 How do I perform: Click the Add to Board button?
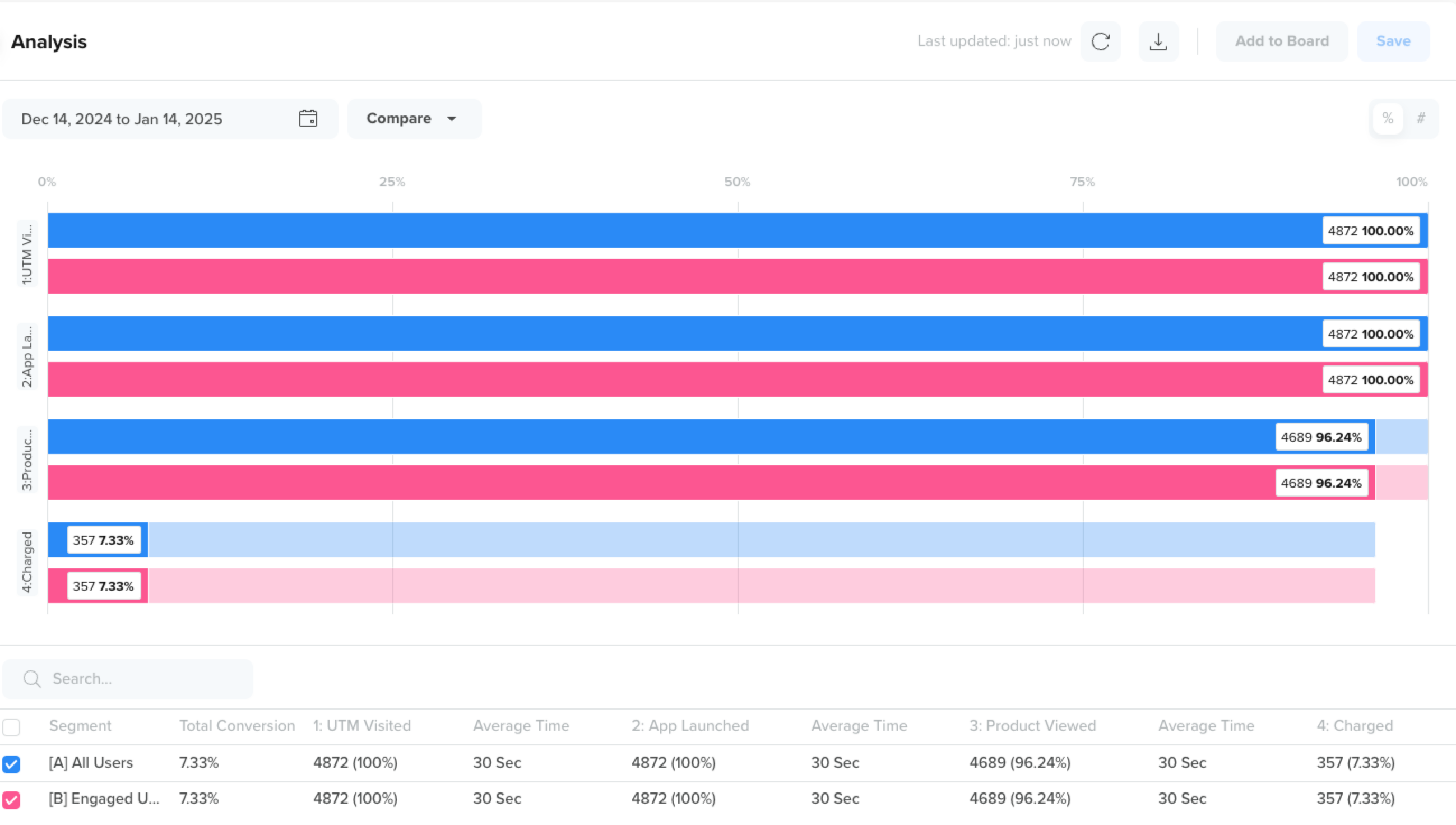point(1282,41)
